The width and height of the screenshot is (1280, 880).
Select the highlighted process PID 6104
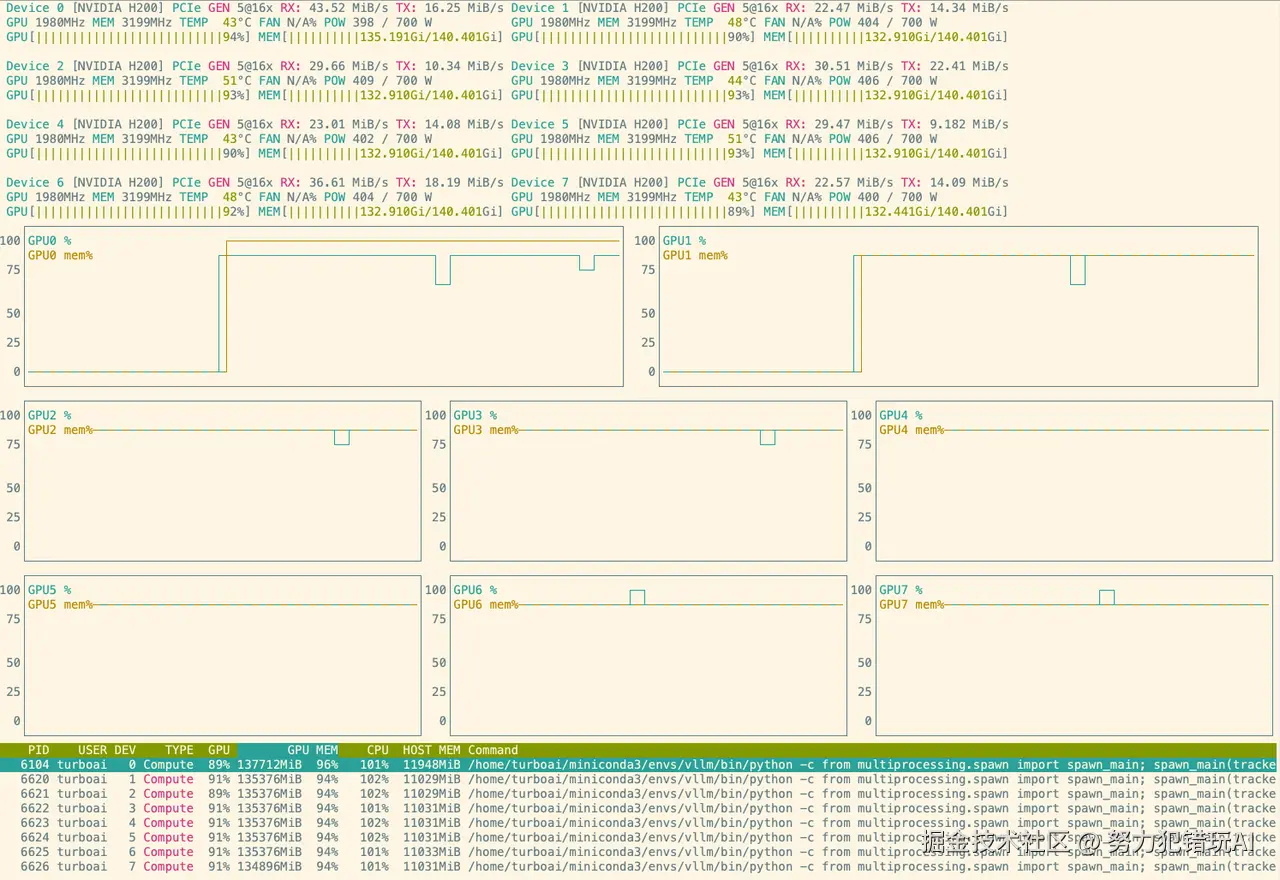coord(640,765)
